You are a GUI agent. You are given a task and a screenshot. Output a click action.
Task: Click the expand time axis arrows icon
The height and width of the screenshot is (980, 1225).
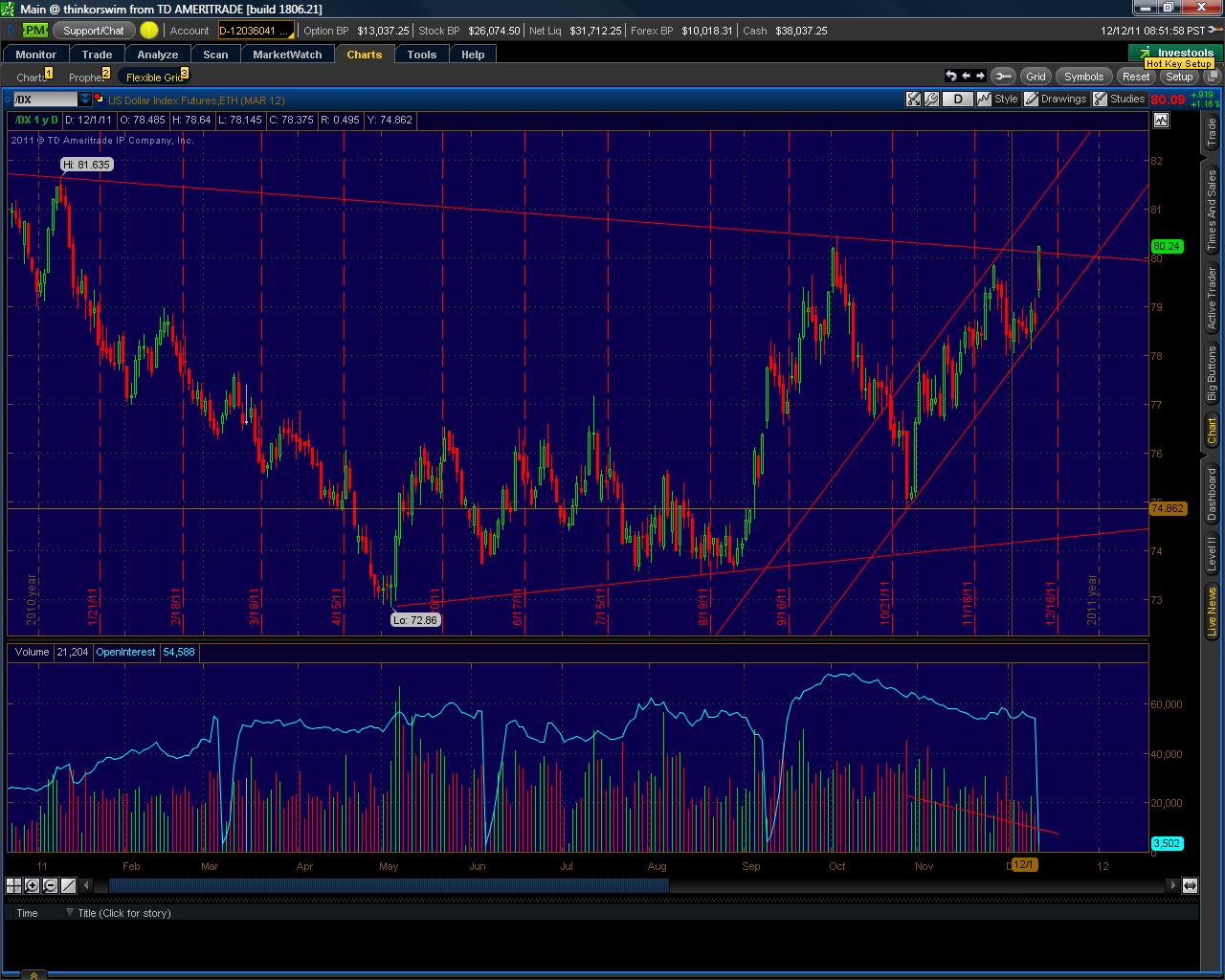pos(1190,885)
